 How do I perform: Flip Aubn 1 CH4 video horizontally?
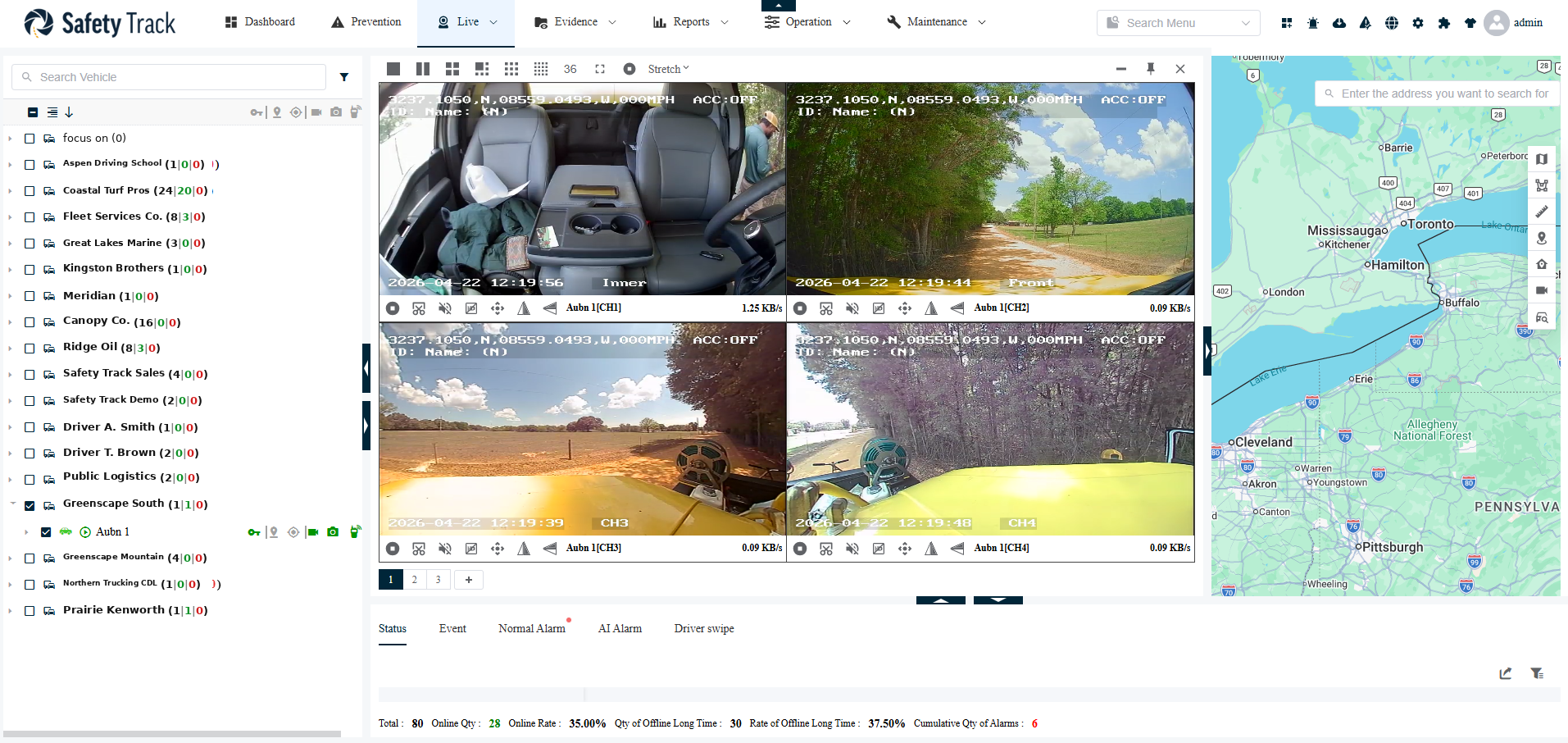(931, 549)
